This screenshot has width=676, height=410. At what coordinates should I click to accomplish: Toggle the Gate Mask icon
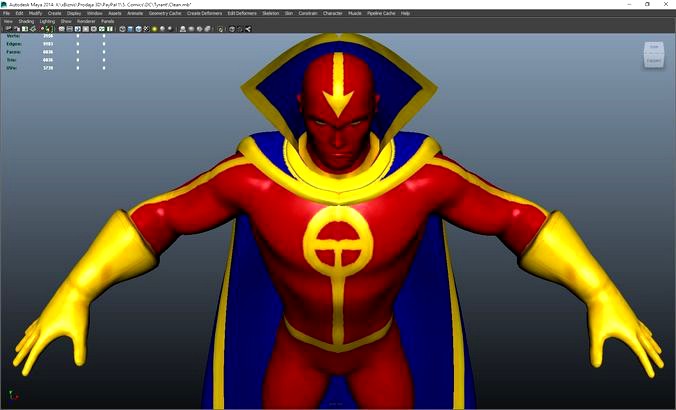click(85, 29)
